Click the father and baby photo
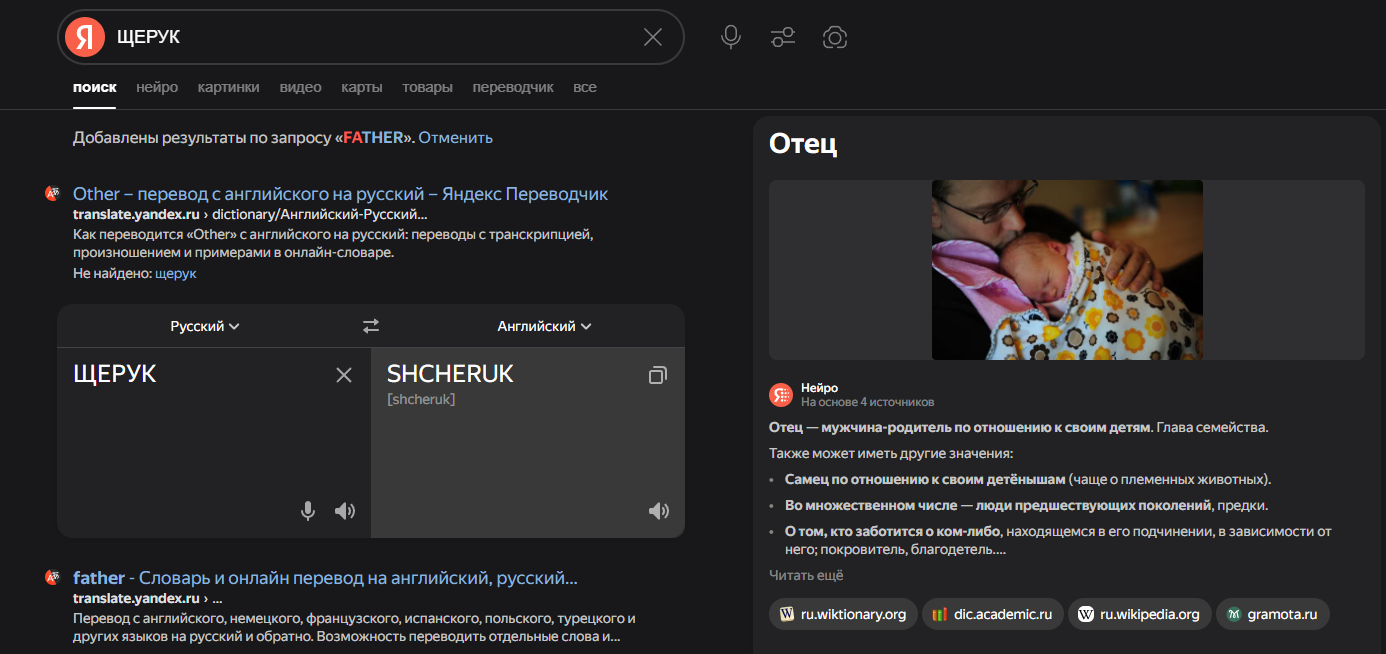Screen dimensions: 1386x654 [x=1067, y=270]
